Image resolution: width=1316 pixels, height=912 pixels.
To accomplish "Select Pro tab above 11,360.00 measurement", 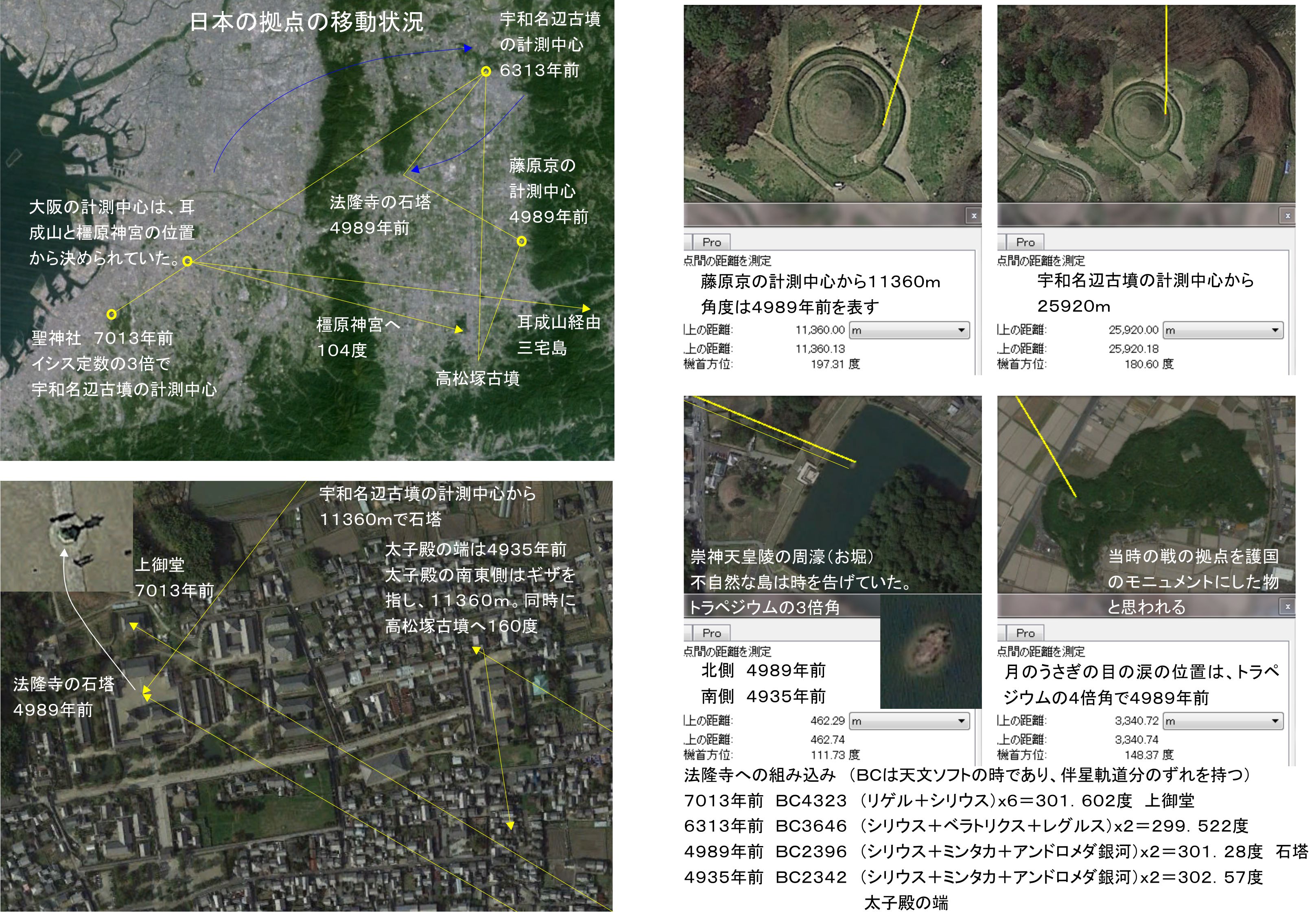I will [x=711, y=242].
